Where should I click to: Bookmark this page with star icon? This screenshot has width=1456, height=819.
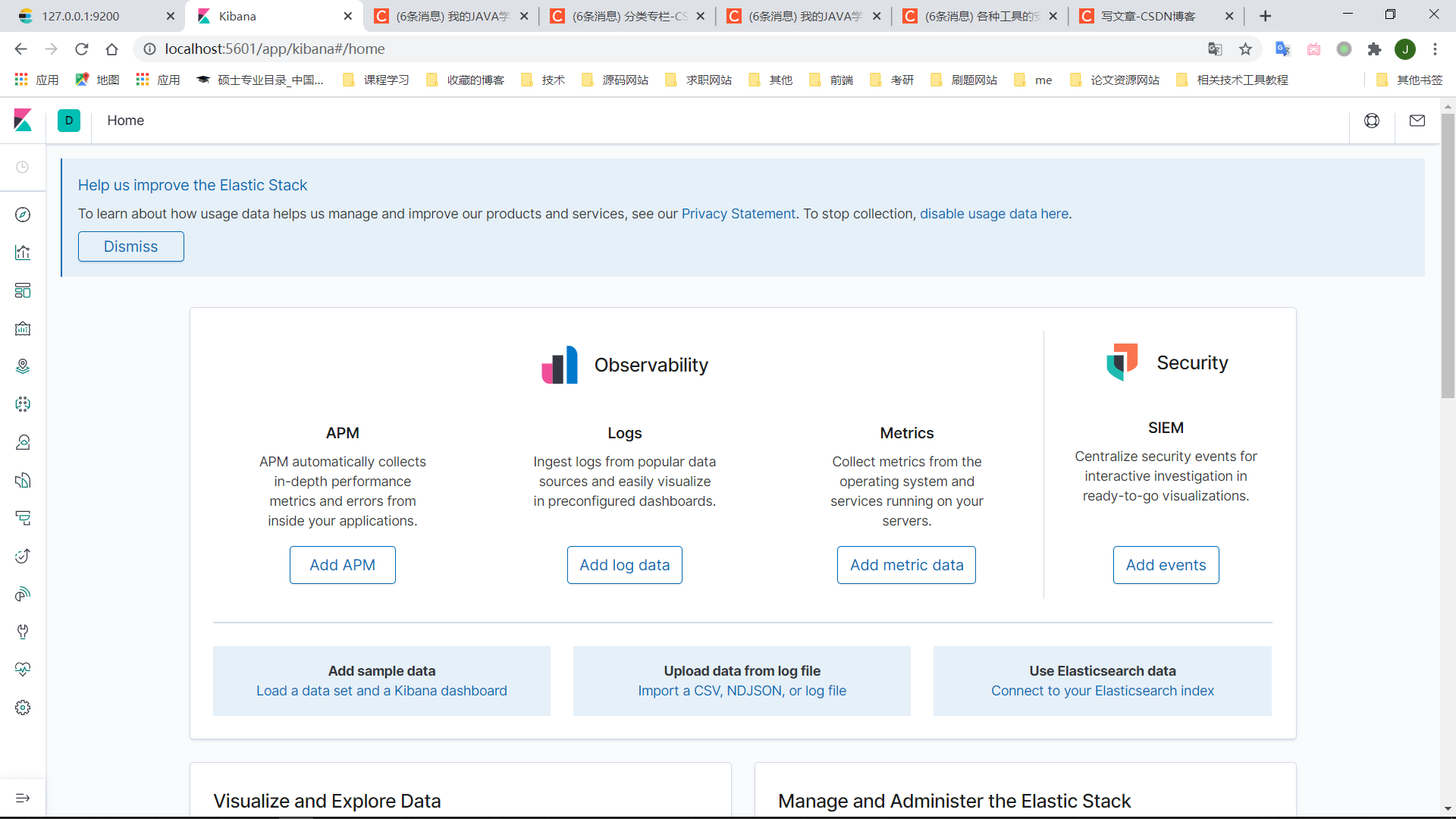pyautogui.click(x=1245, y=49)
